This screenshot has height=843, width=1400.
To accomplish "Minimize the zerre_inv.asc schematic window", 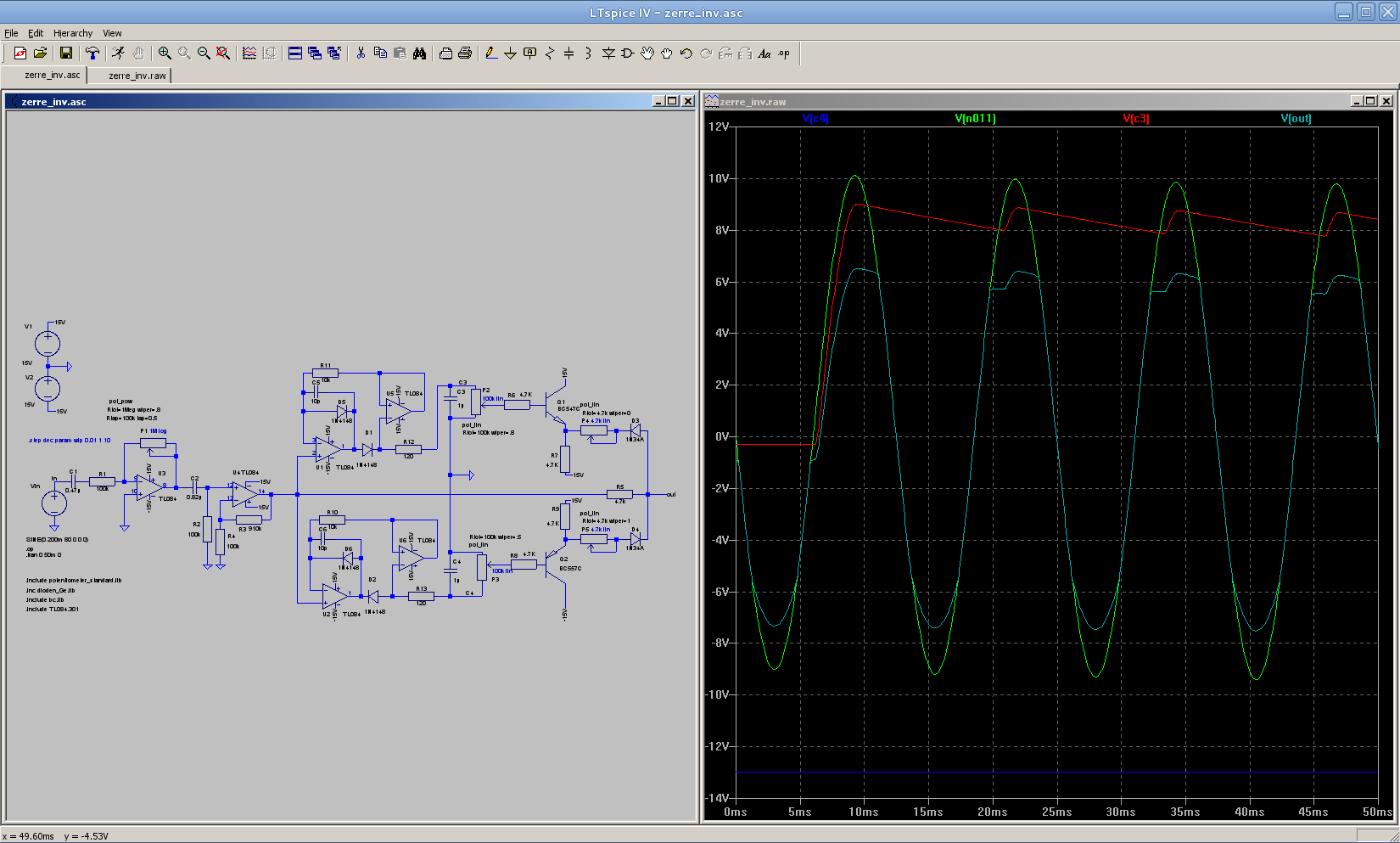I will coord(658,101).
